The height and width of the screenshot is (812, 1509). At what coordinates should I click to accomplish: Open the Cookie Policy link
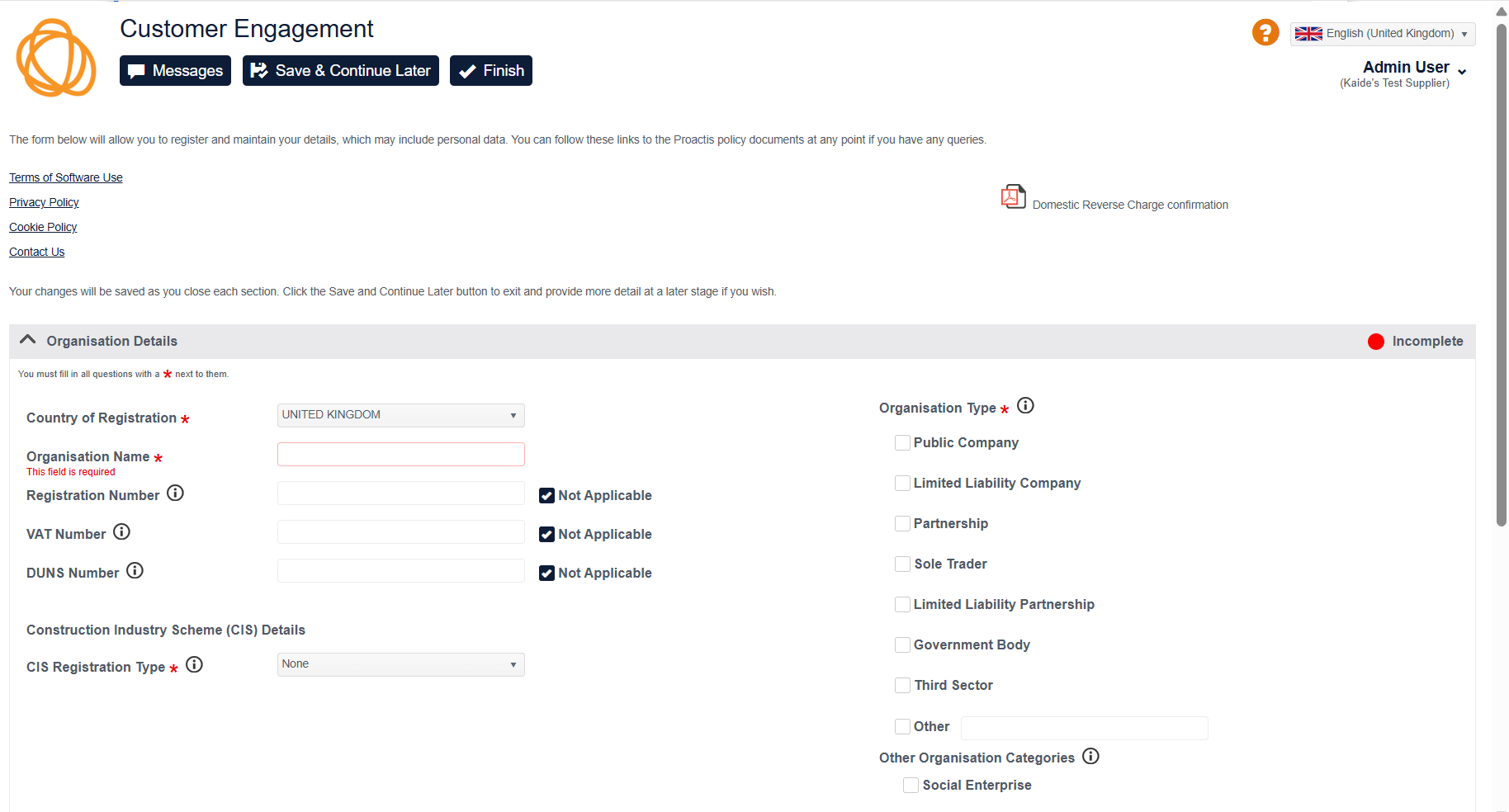point(43,227)
